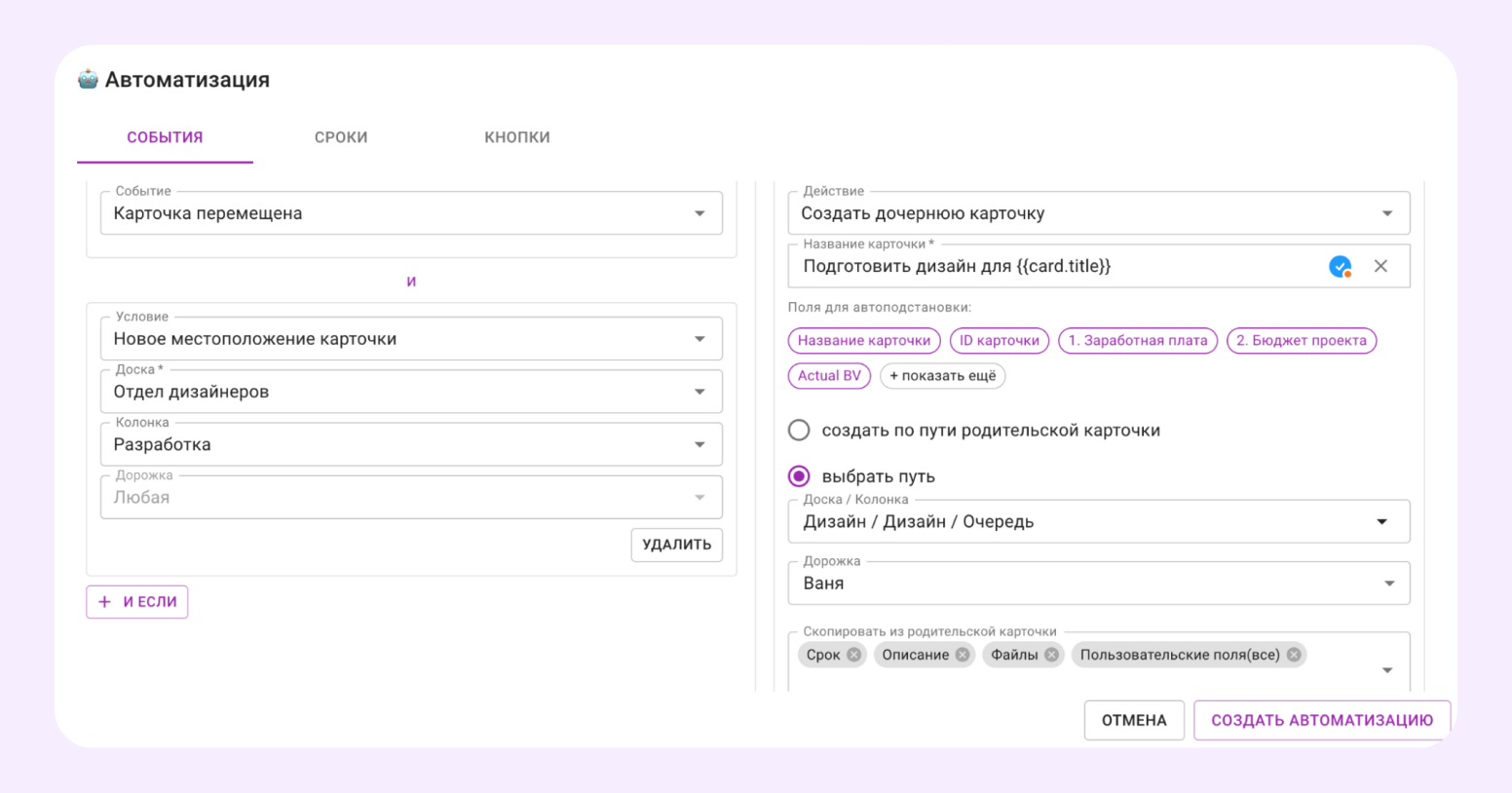Screen dimensions: 1512x793
Task: Open the Условие dropdown
Action: pos(411,339)
